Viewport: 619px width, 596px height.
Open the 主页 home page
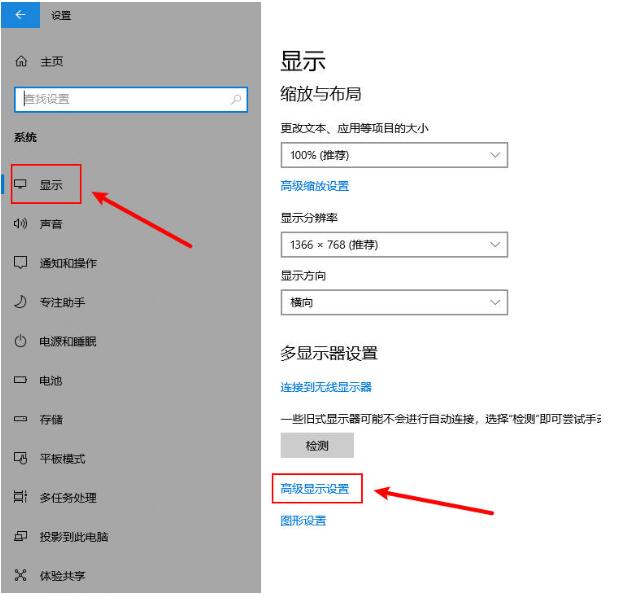[x=51, y=62]
